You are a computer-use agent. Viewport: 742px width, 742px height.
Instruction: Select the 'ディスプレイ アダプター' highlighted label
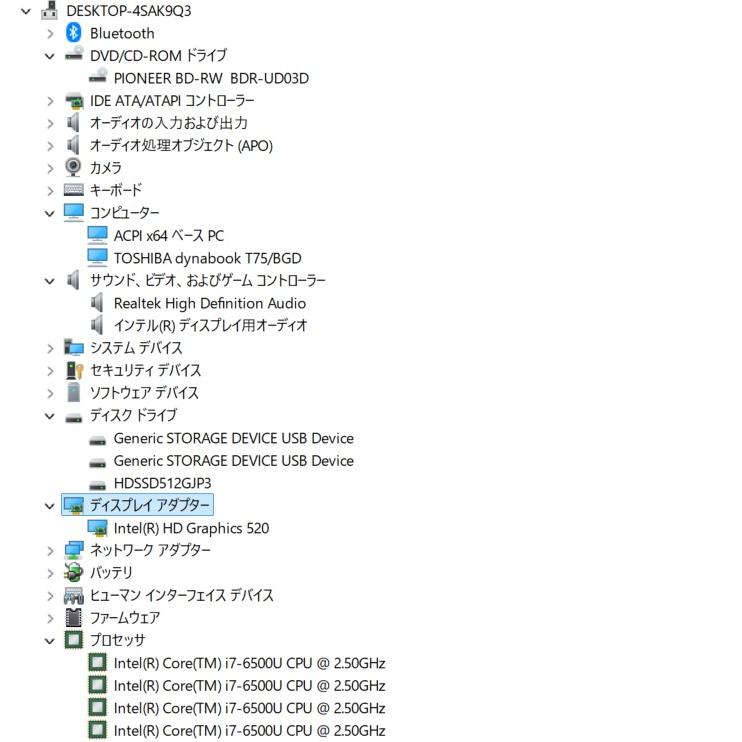click(x=150, y=505)
